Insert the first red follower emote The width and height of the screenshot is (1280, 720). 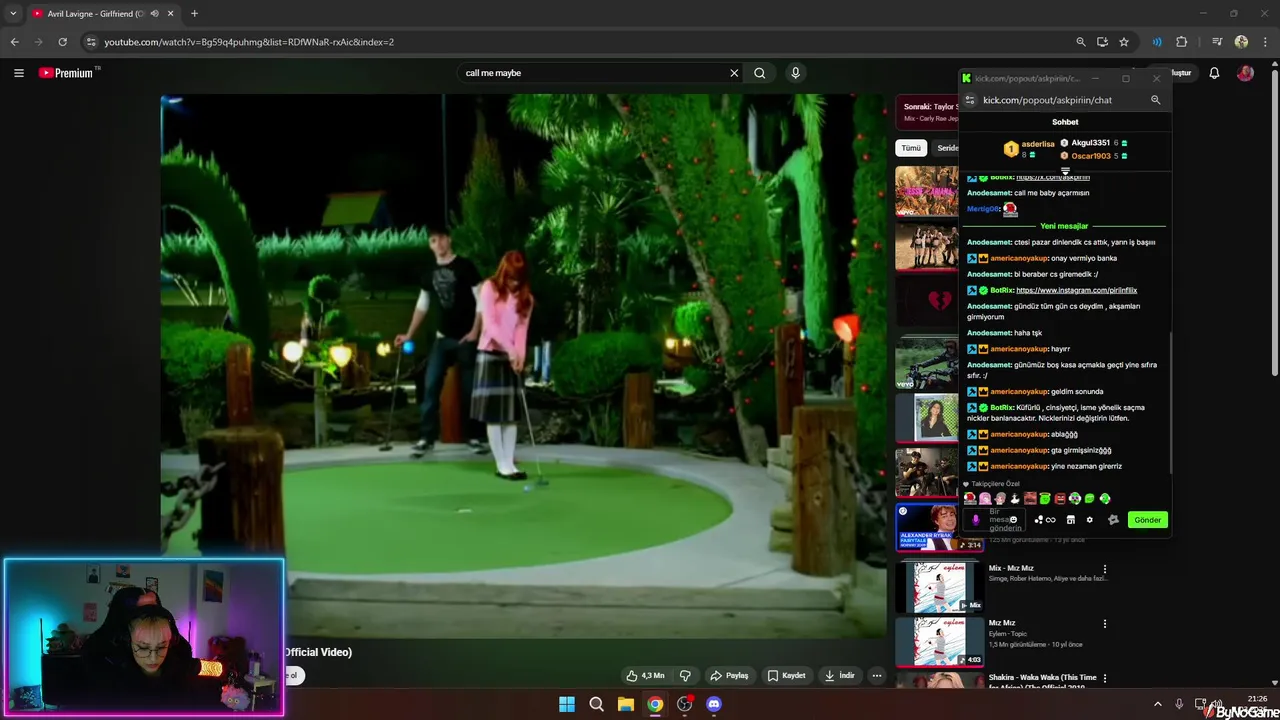pos(970,498)
